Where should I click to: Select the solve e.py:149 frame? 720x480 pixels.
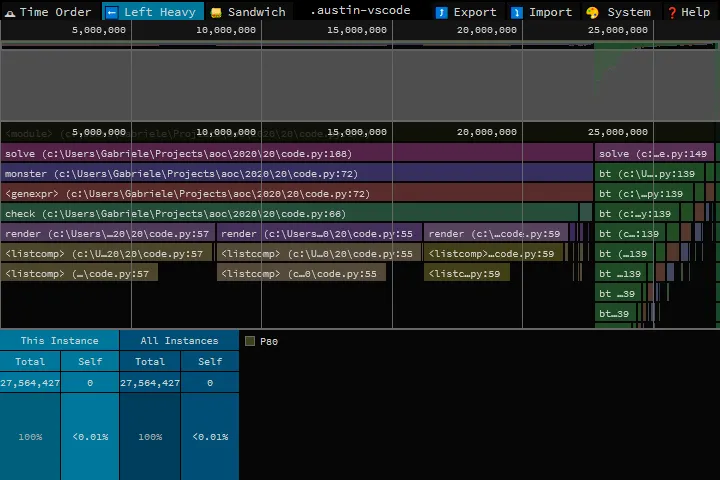pyautogui.click(x=654, y=153)
